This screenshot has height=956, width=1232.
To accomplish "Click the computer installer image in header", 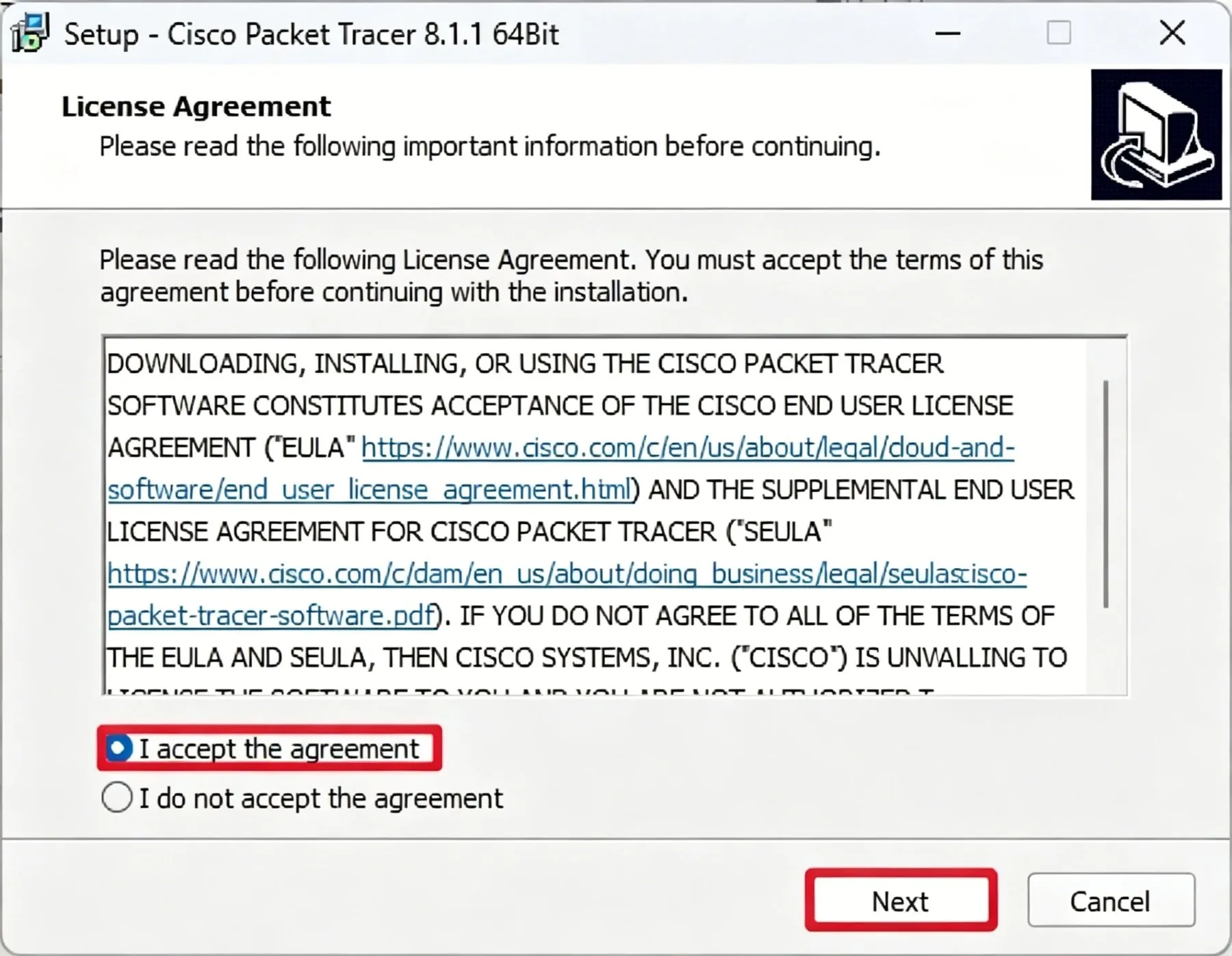I will (1156, 135).
